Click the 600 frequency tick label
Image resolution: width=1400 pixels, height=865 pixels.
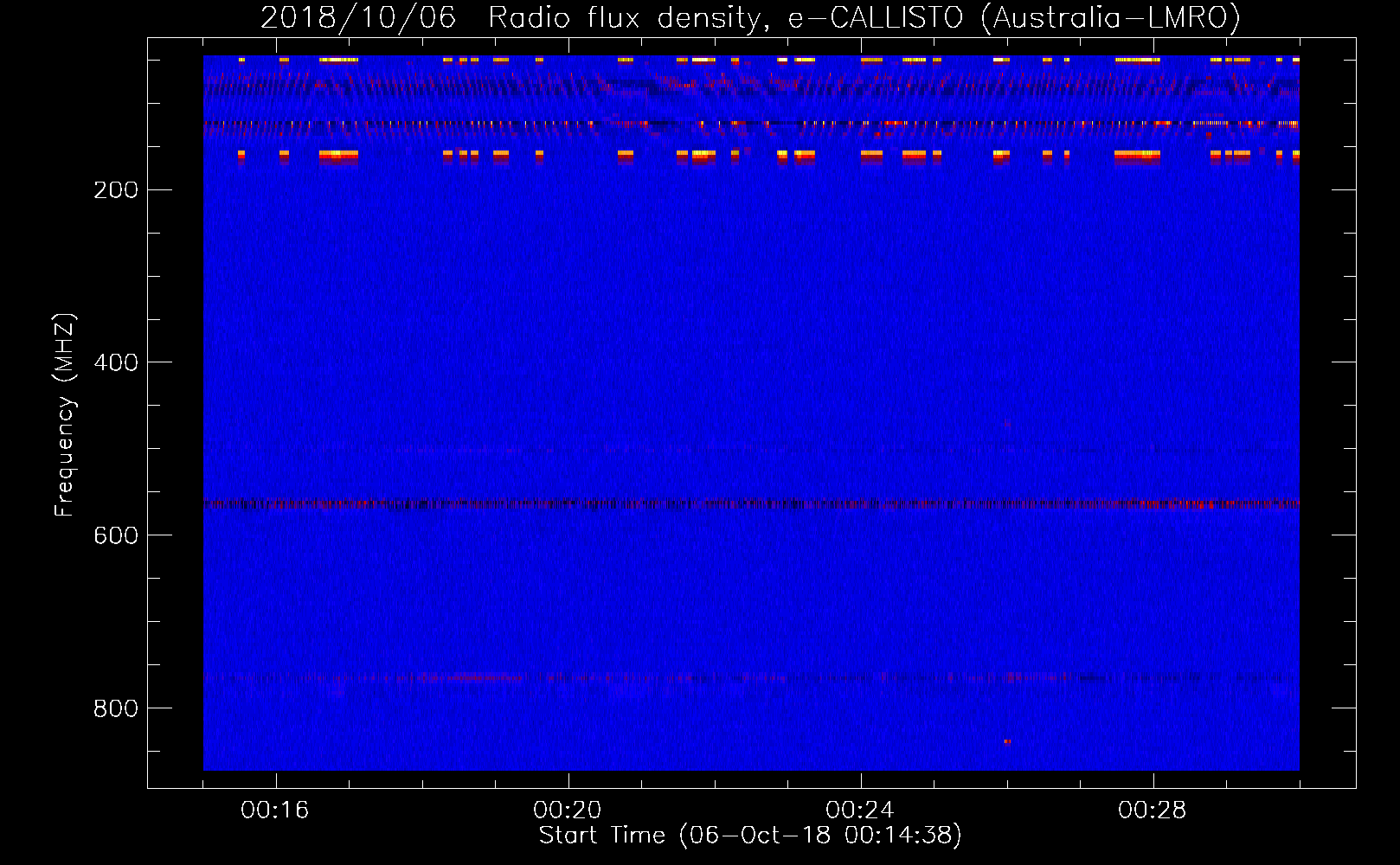coord(116,535)
